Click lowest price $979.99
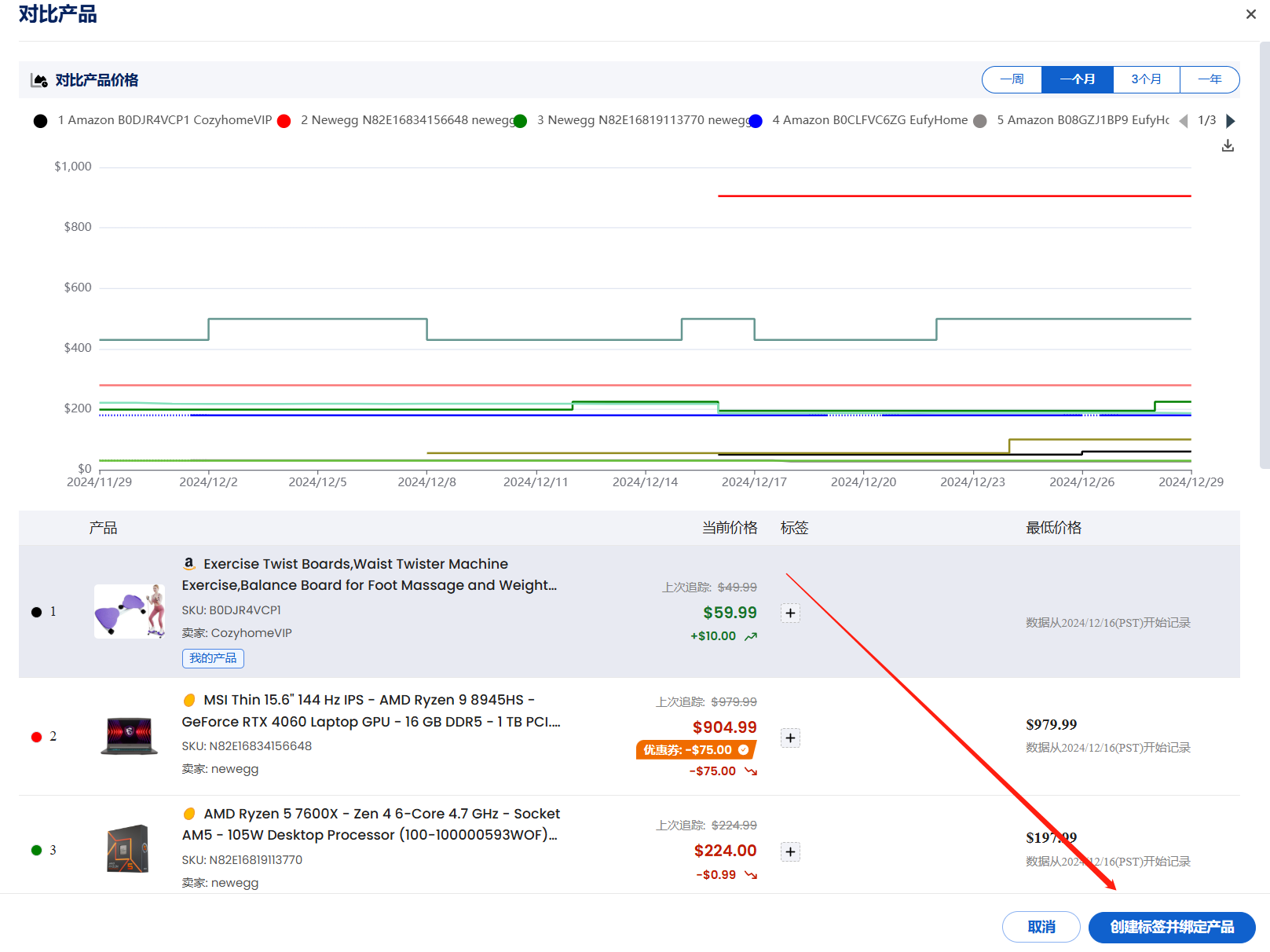Screen dimensions: 1270x952 click(1051, 724)
